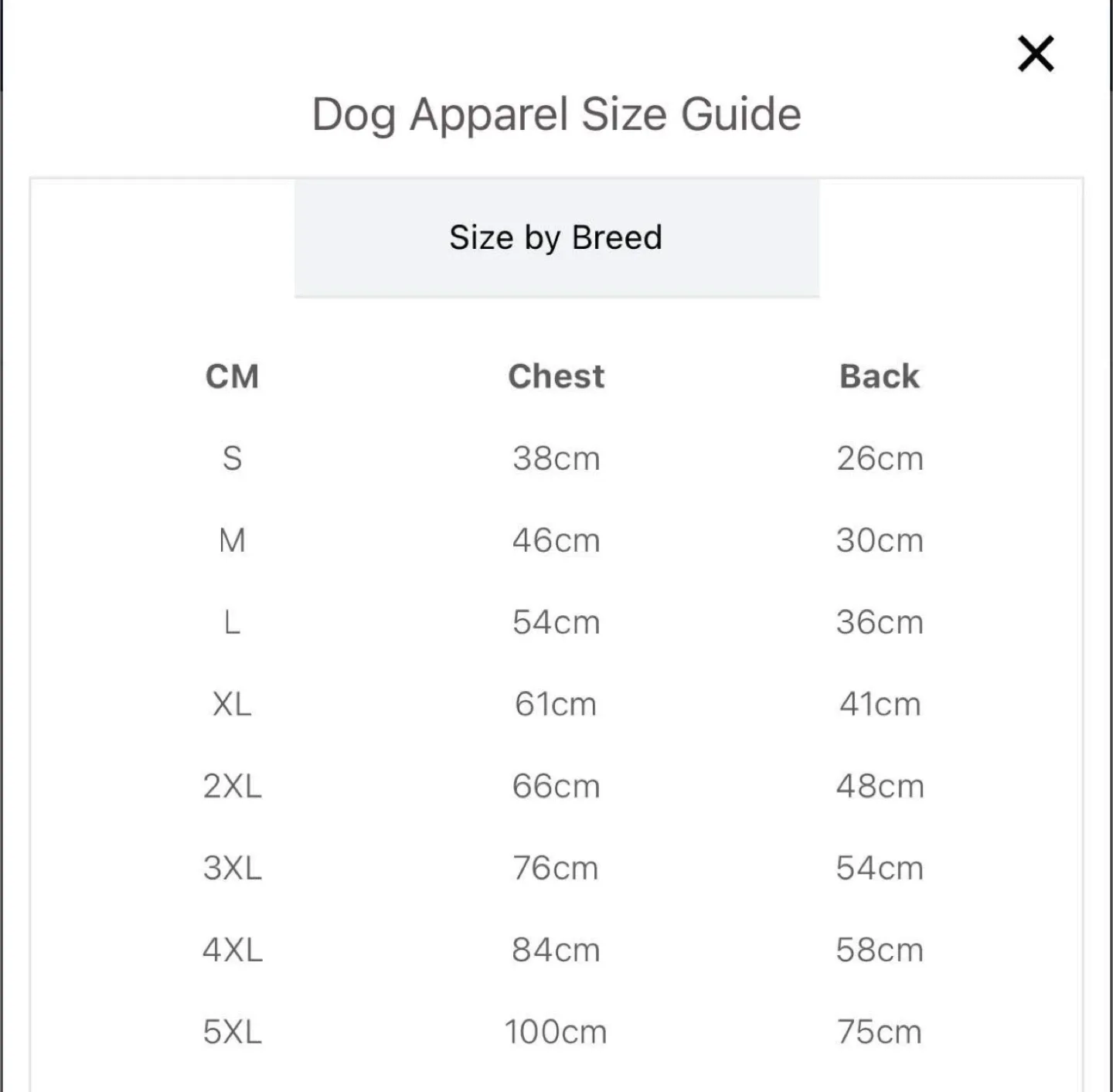
Task: Click the 58cm back value for 4XL
Action: [879, 950]
